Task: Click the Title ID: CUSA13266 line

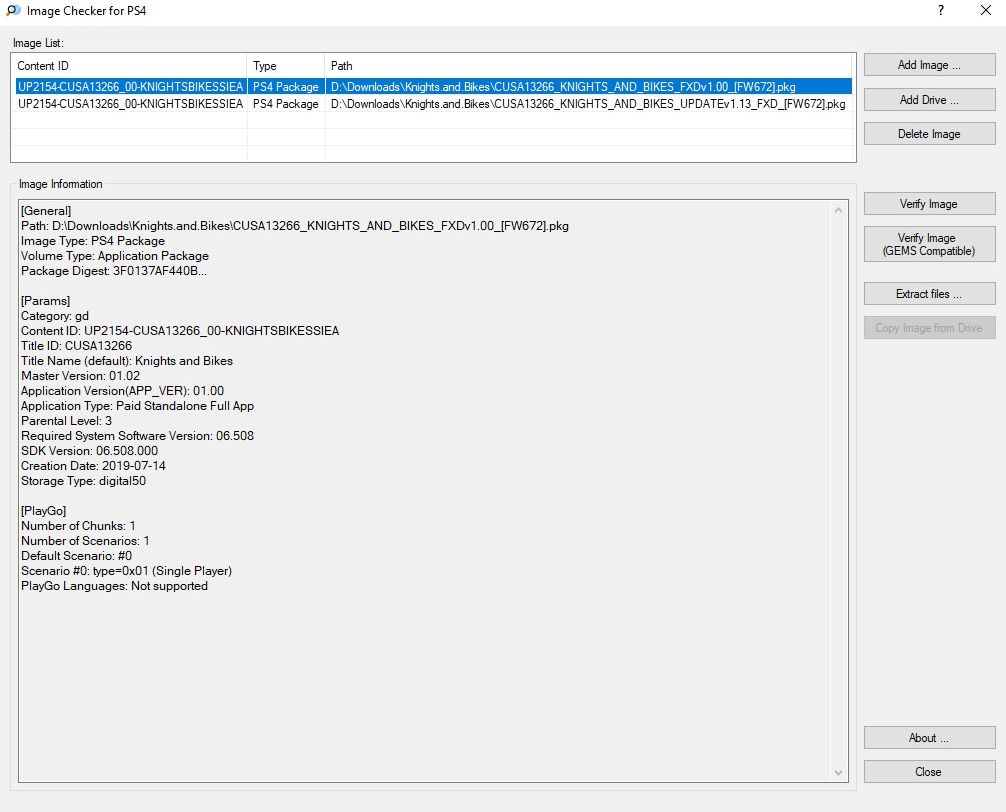Action: tap(76, 346)
